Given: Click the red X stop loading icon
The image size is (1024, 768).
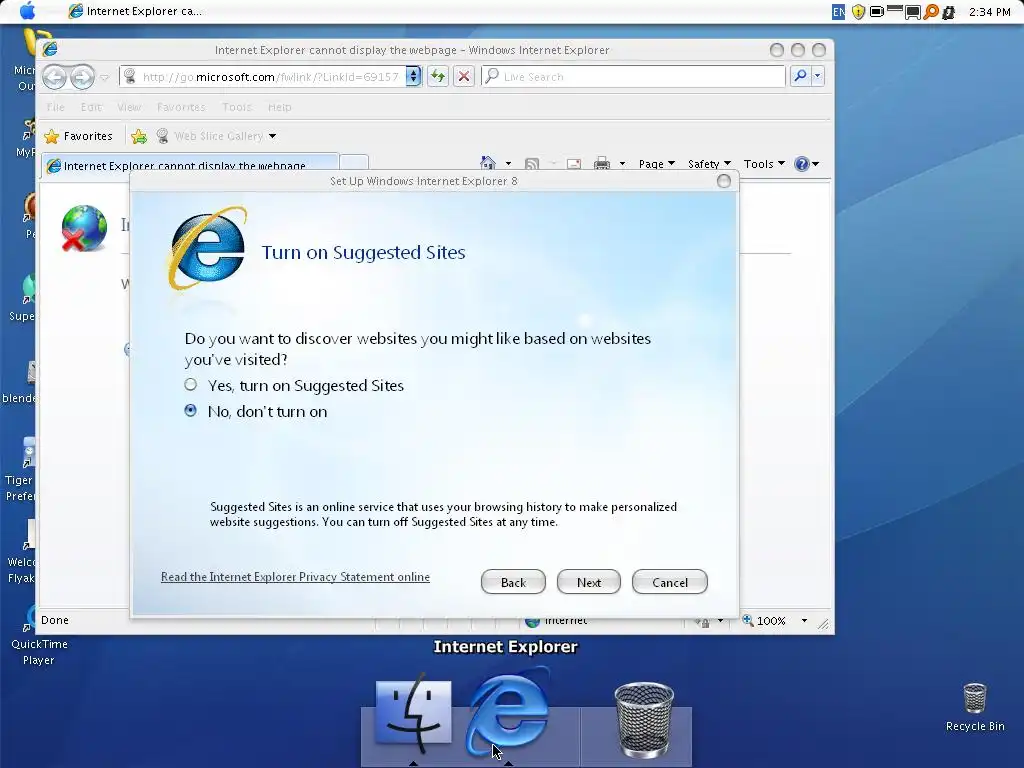Looking at the screenshot, I should 464,76.
